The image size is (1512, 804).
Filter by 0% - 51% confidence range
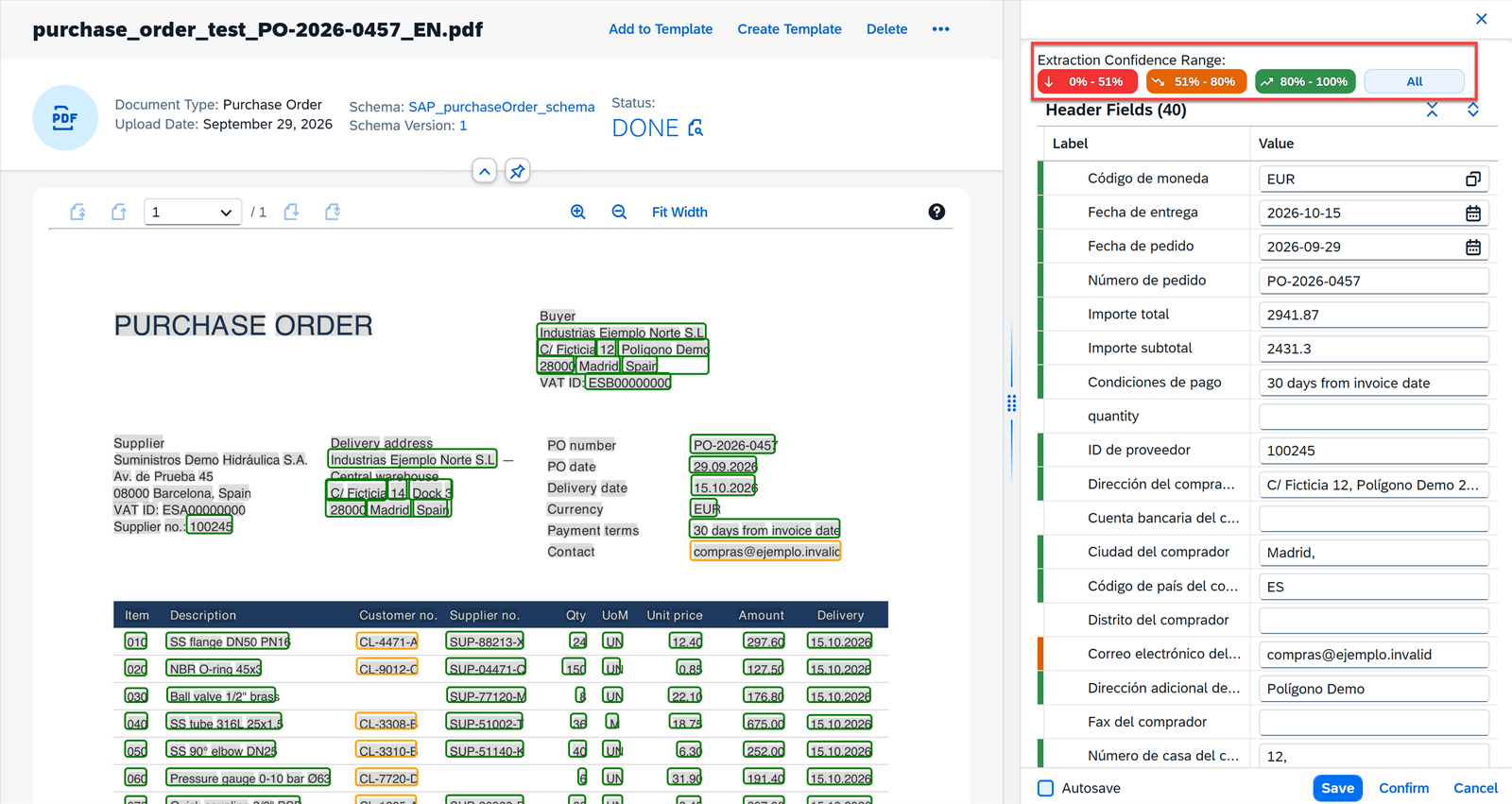click(x=1087, y=82)
